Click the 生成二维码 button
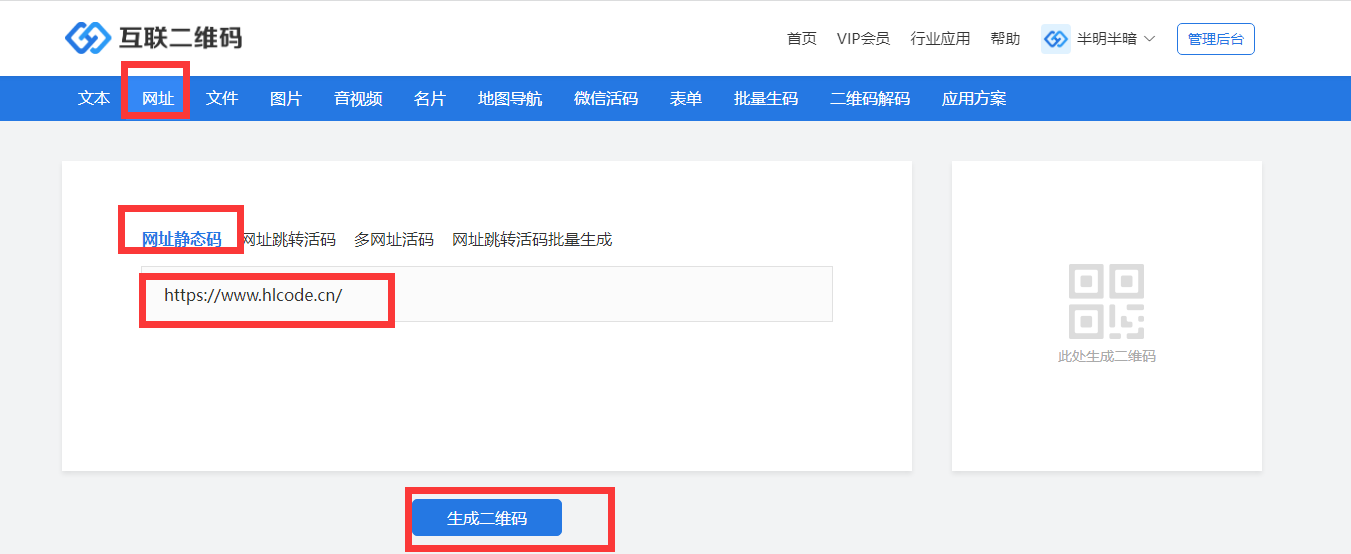Viewport: 1351px width, 554px height. (487, 518)
